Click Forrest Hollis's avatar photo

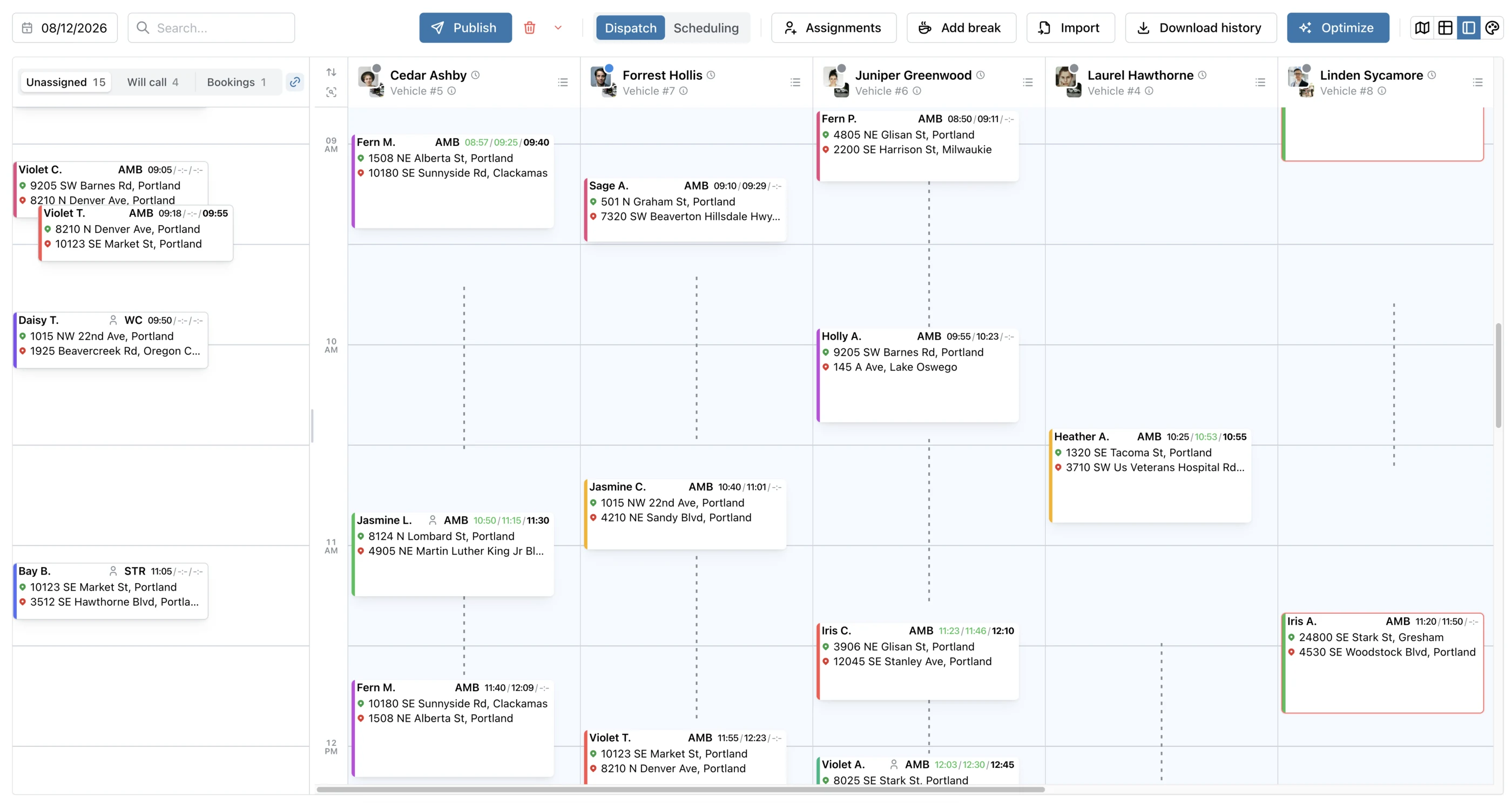[600, 77]
